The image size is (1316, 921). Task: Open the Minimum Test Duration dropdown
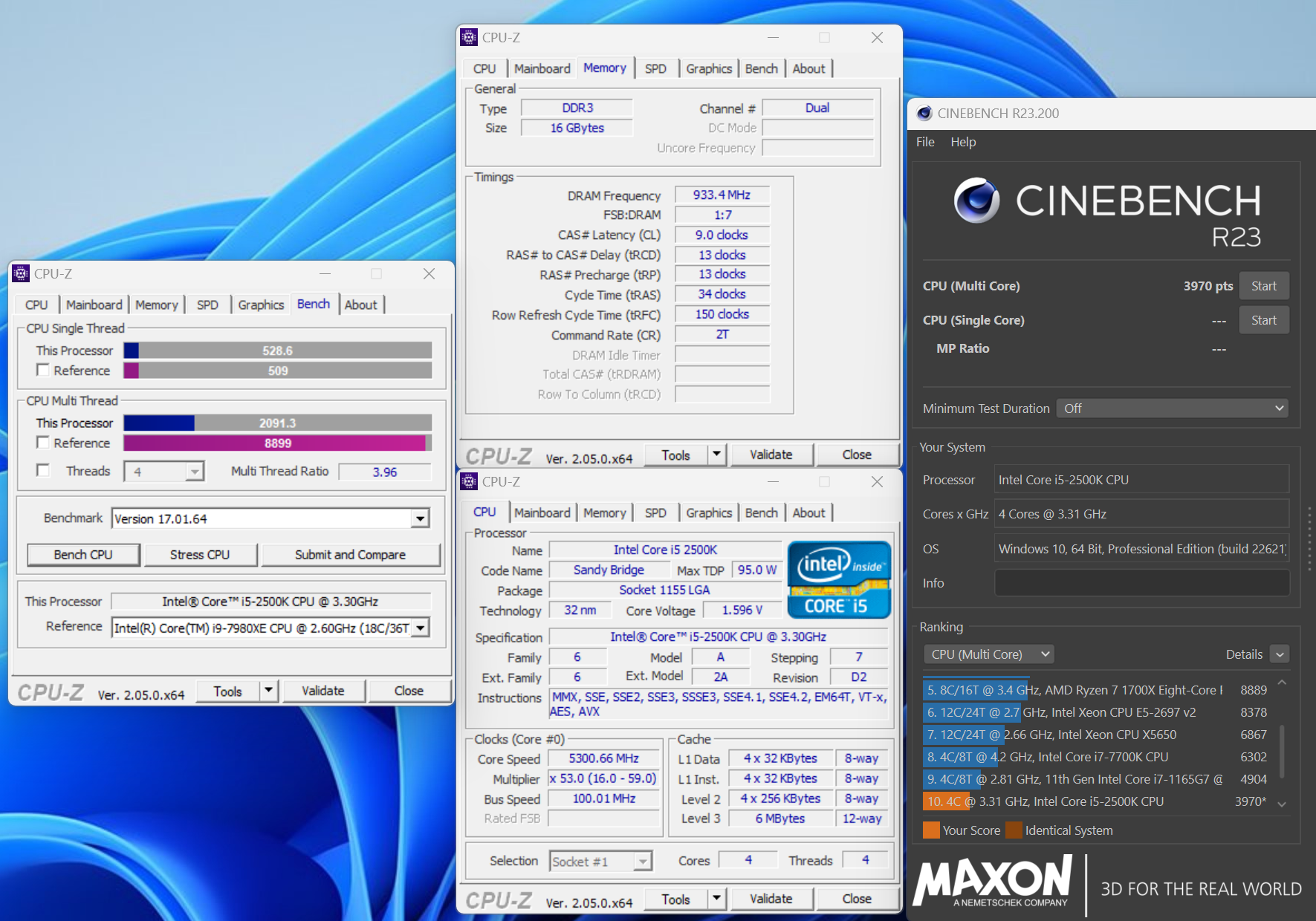[x=1173, y=408]
